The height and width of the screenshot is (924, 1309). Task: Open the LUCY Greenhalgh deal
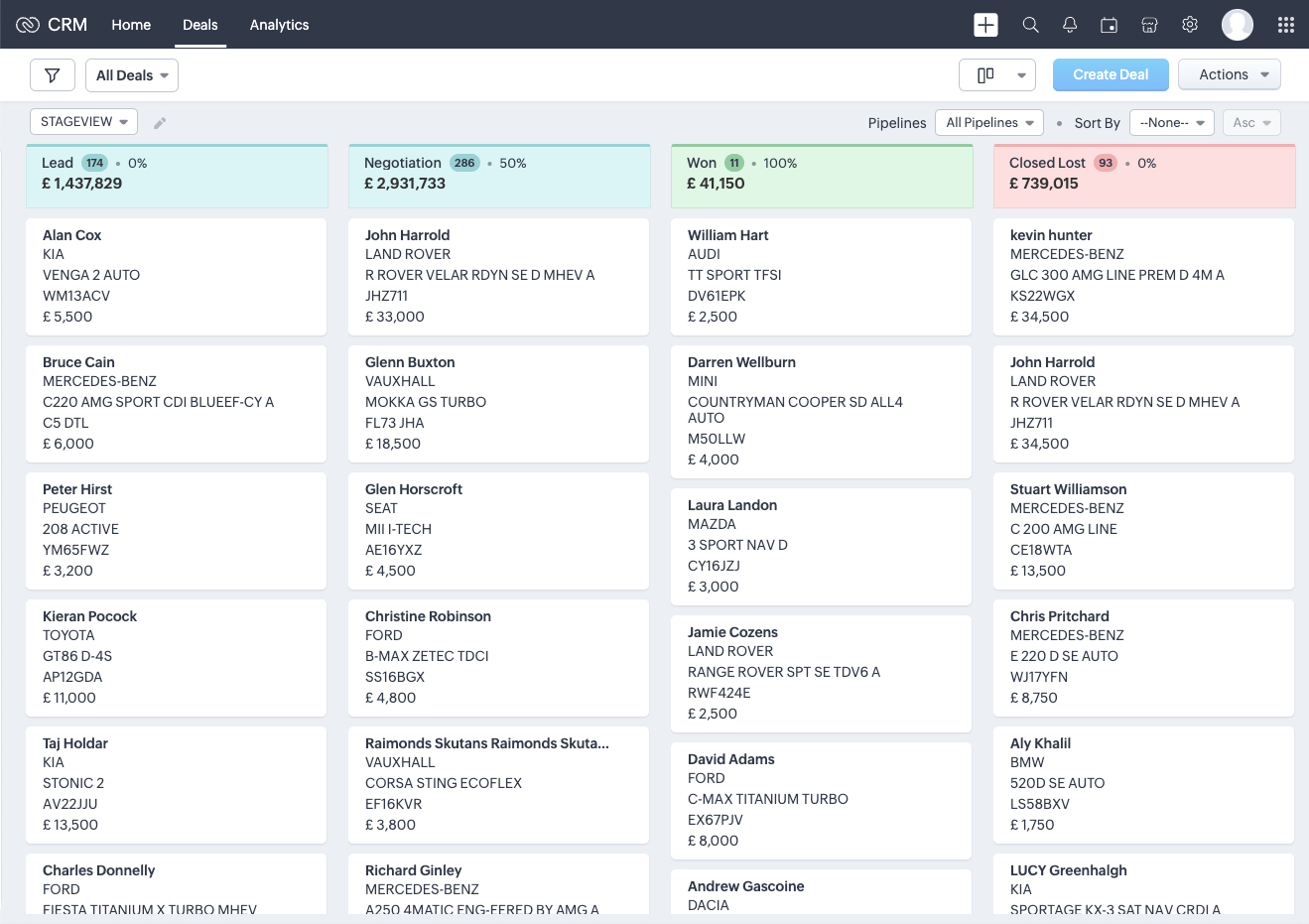pyautogui.click(x=1144, y=884)
